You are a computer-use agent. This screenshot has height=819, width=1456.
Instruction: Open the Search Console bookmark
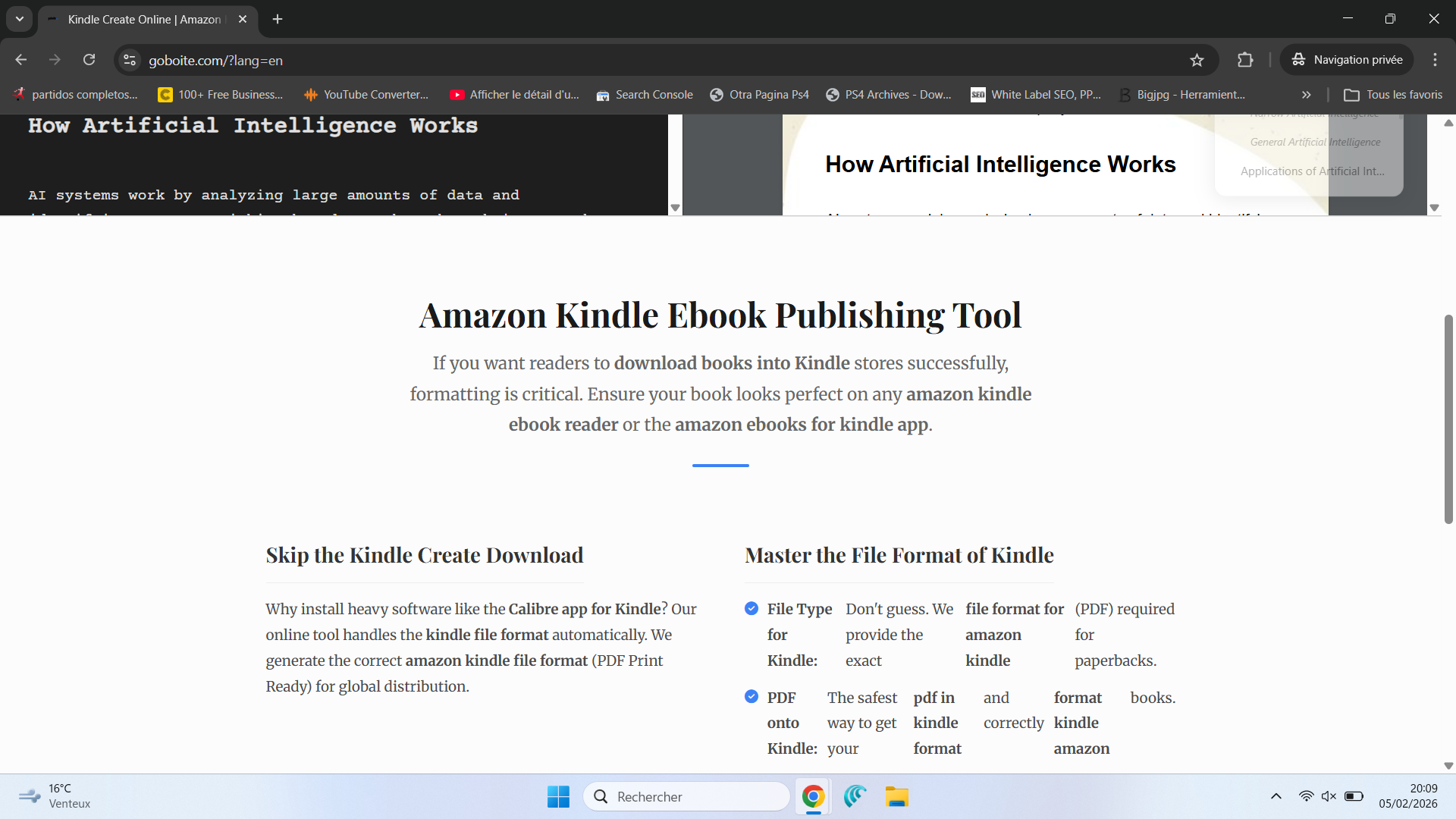[x=645, y=95]
